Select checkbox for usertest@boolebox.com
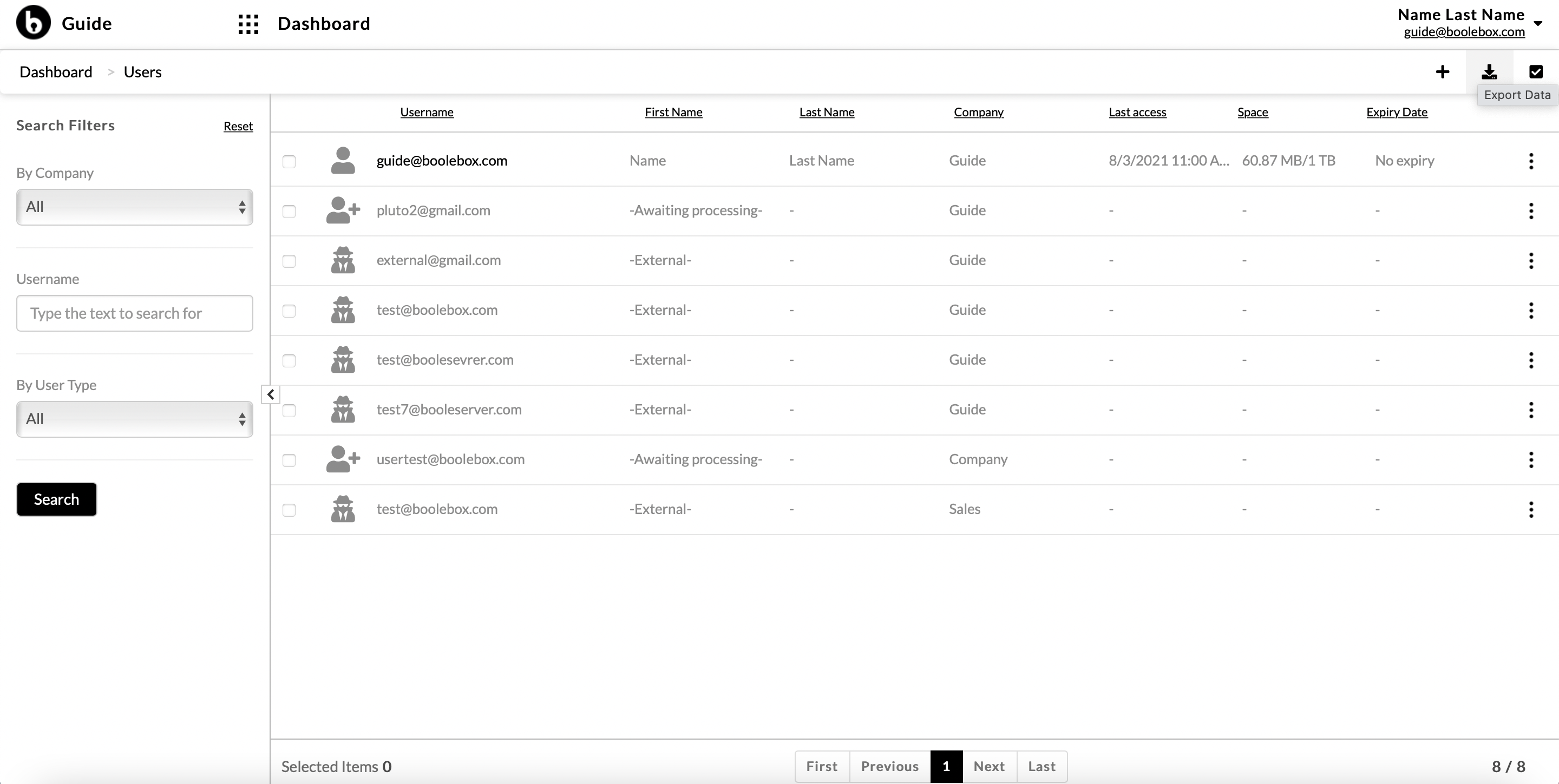This screenshot has width=1559, height=784. (289, 460)
